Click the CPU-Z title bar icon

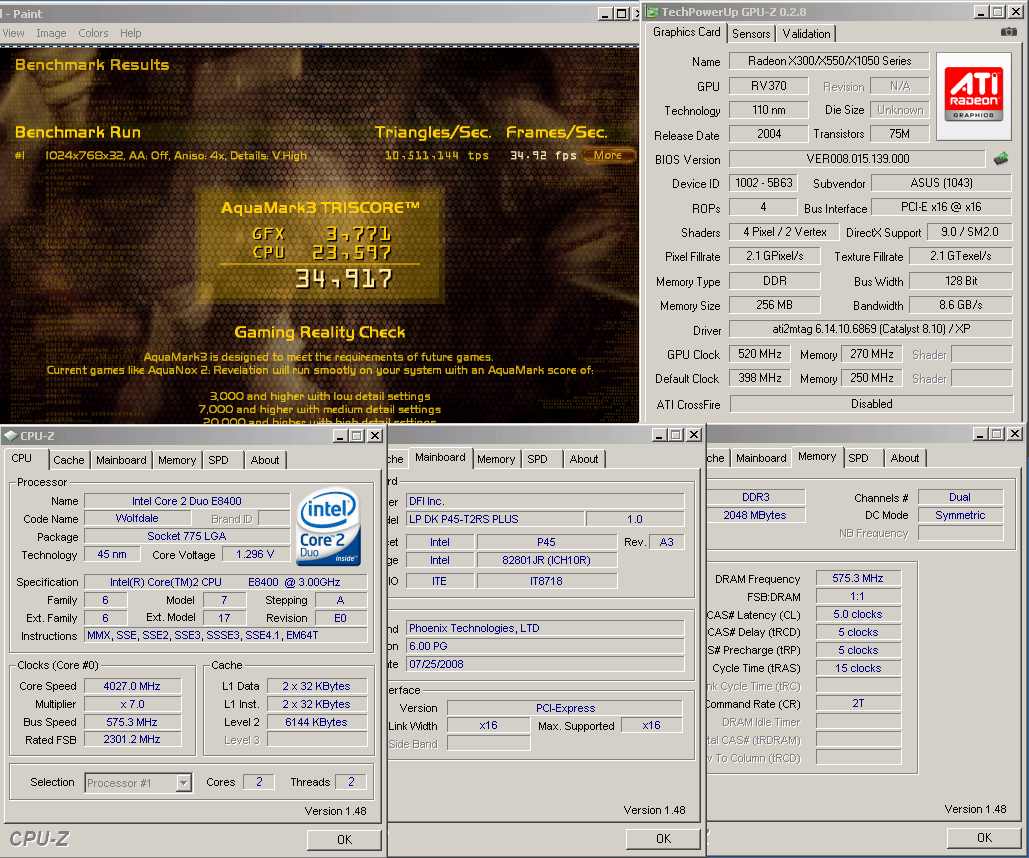pyautogui.click(x=10, y=435)
